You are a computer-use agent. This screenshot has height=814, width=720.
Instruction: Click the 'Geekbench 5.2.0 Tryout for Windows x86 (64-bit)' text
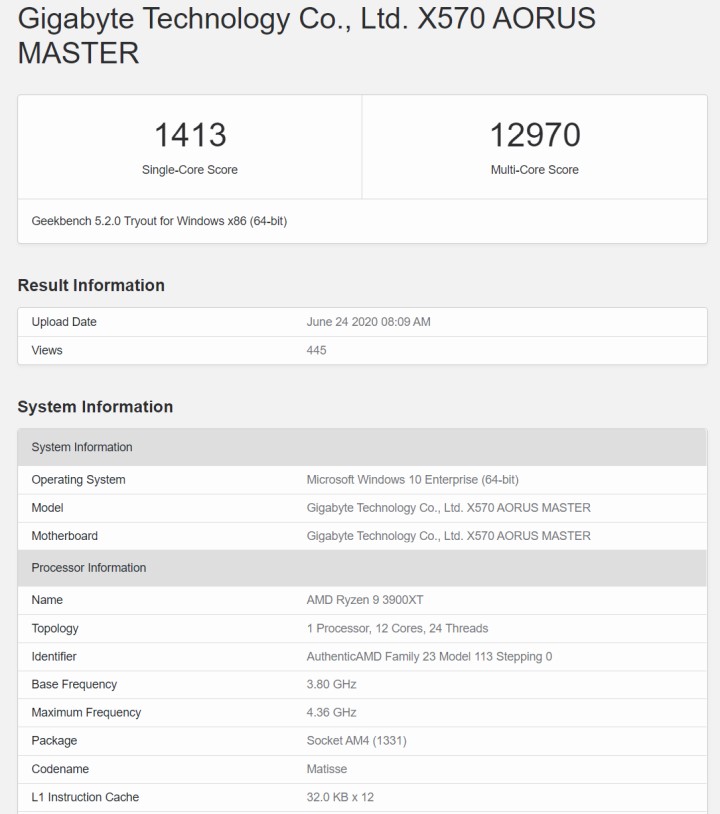159,221
